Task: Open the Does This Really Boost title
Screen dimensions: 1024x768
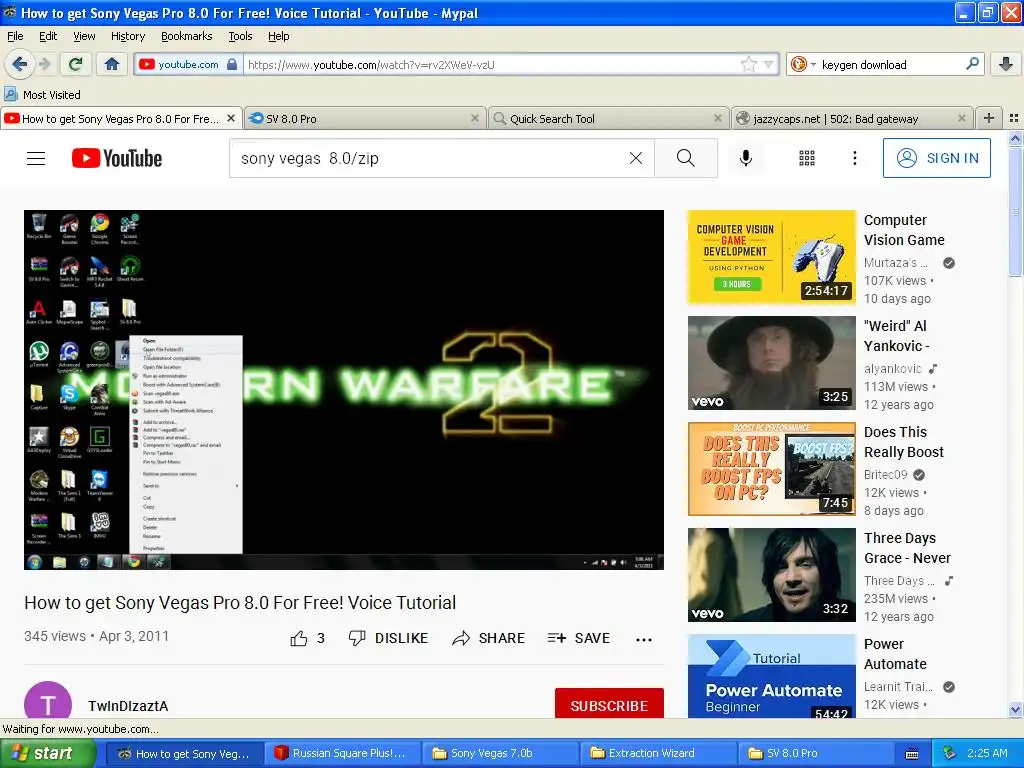Action: pyautogui.click(x=904, y=442)
